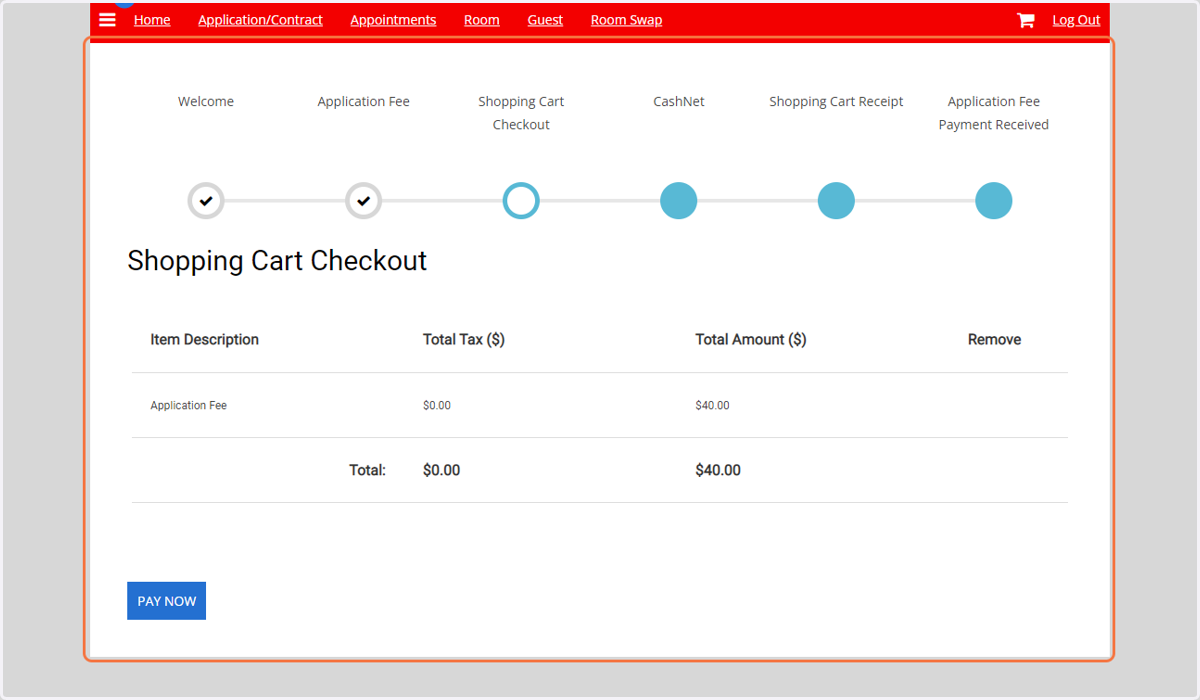
Task: Click the $0.00 tax in Application Fee row
Action: coord(437,406)
